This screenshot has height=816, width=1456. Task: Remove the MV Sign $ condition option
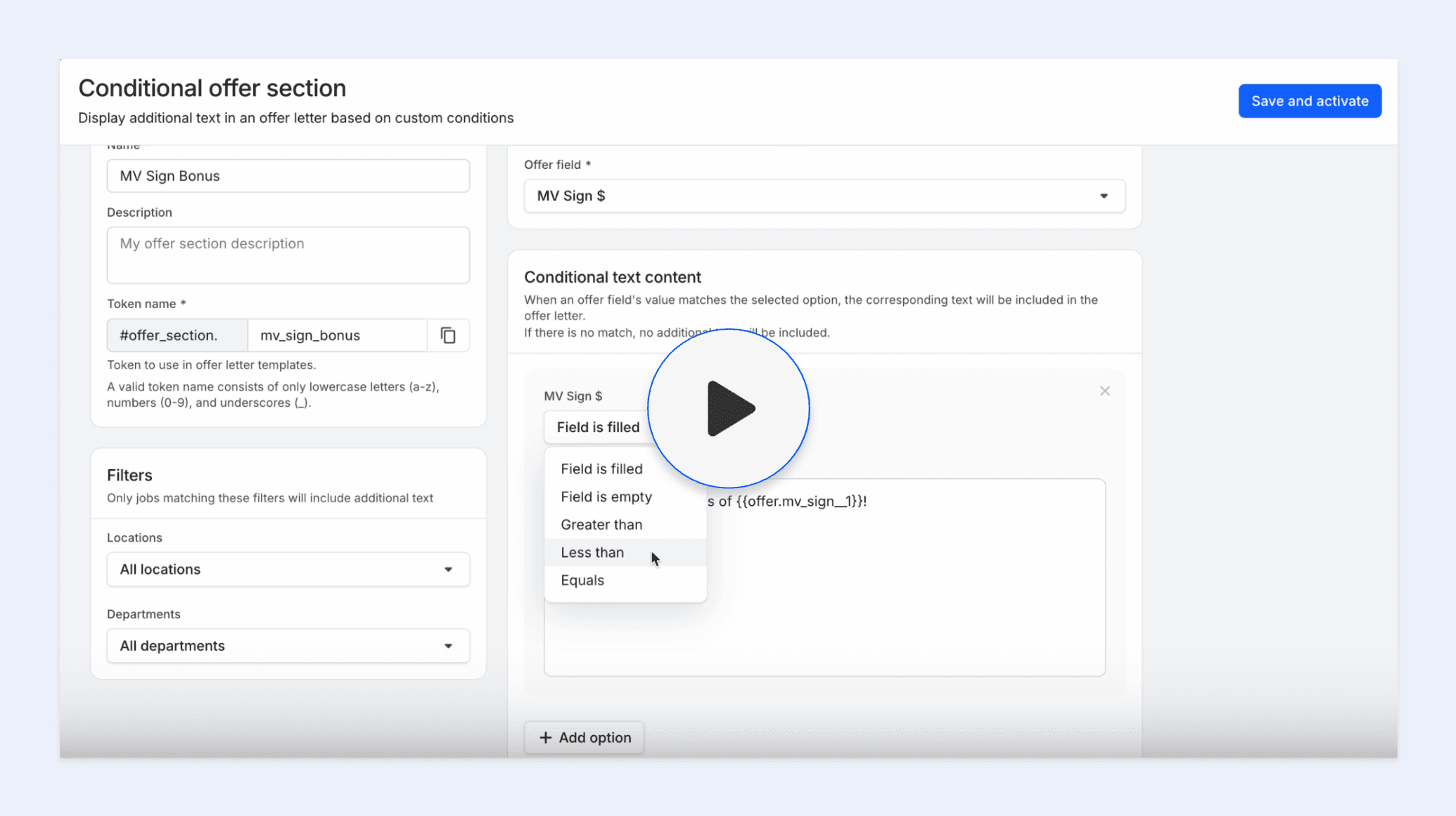pyautogui.click(x=1104, y=391)
